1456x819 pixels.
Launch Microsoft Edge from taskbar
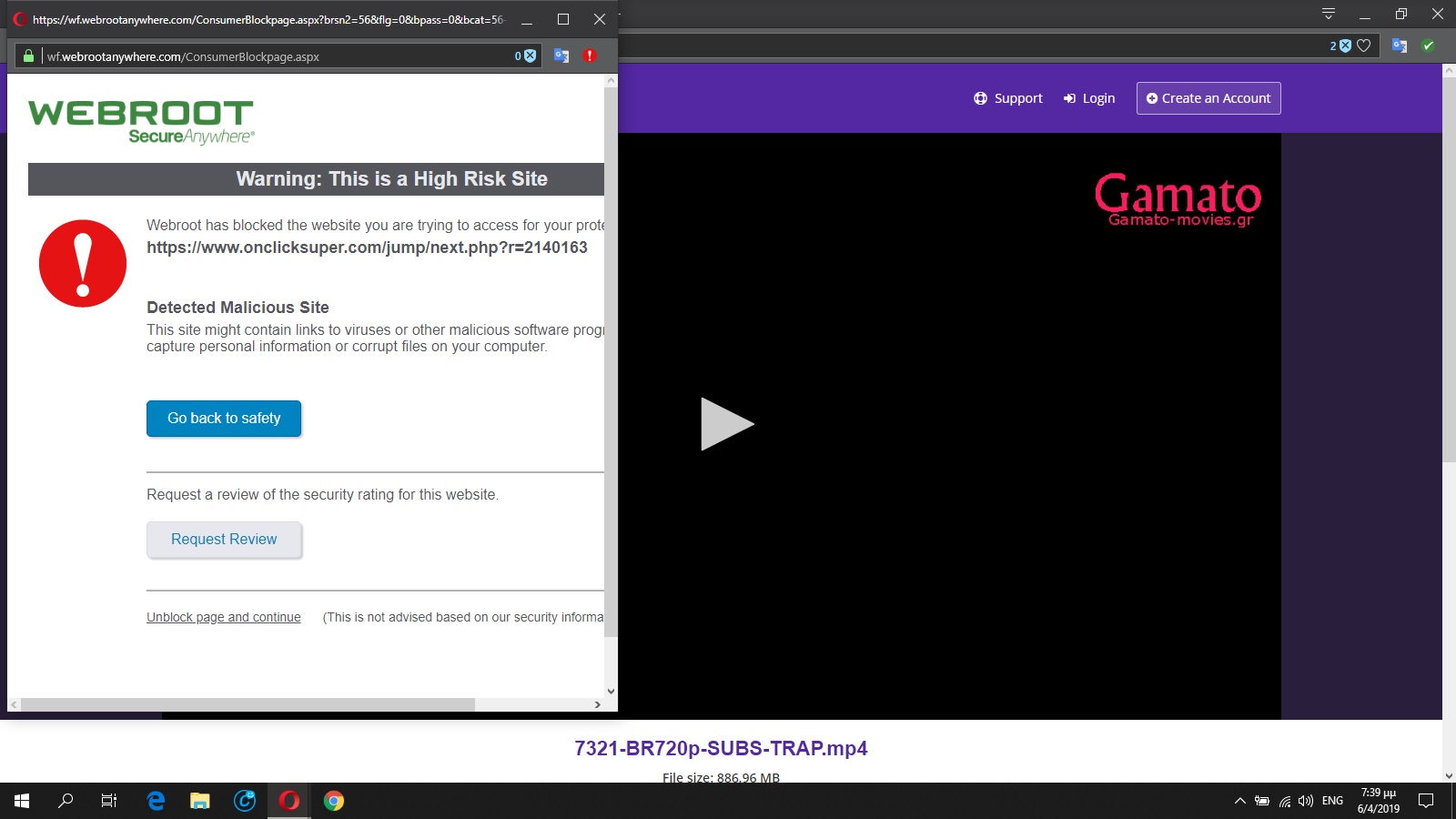[156, 801]
